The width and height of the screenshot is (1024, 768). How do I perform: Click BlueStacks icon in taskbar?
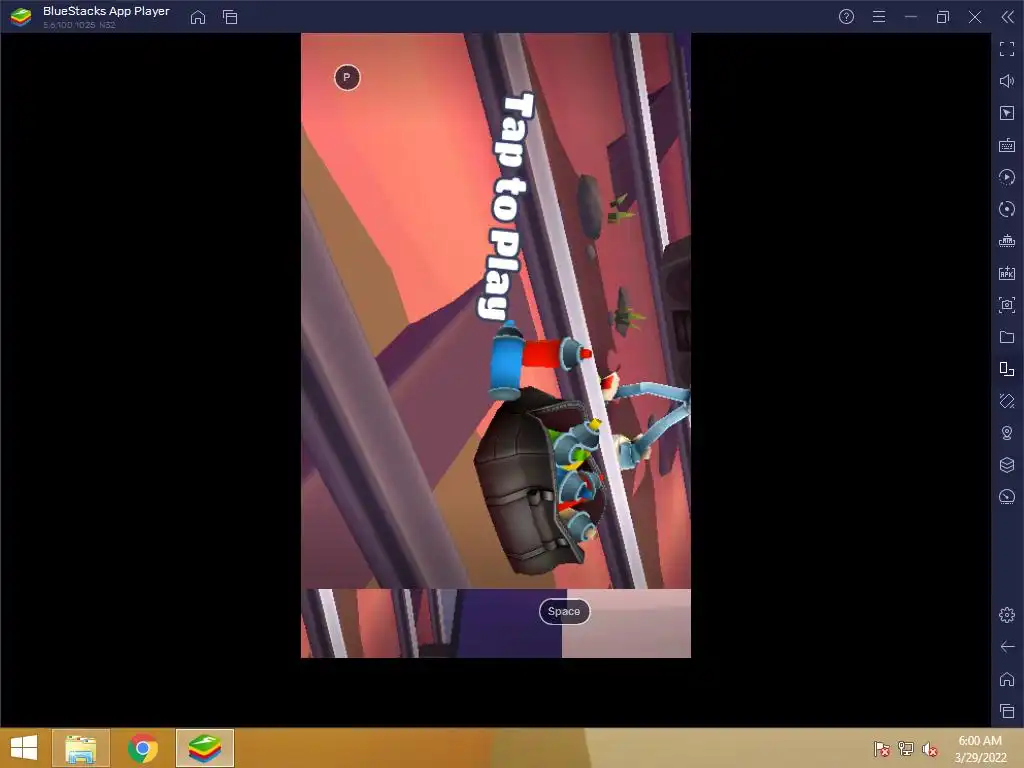click(x=205, y=748)
